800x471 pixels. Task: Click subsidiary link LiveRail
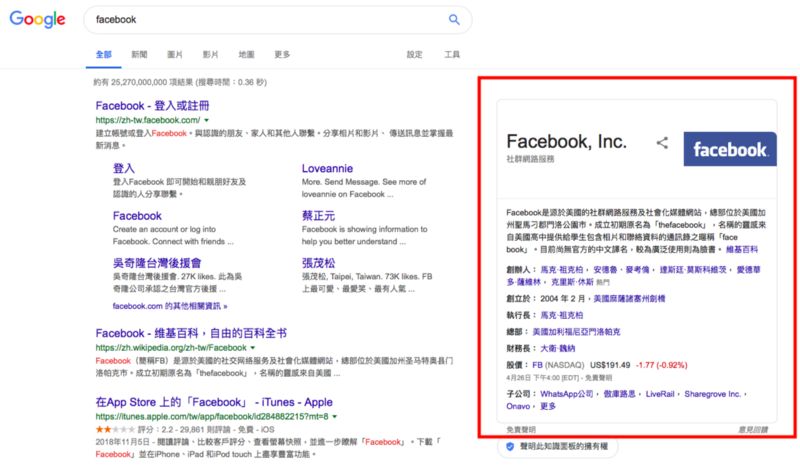click(660, 394)
